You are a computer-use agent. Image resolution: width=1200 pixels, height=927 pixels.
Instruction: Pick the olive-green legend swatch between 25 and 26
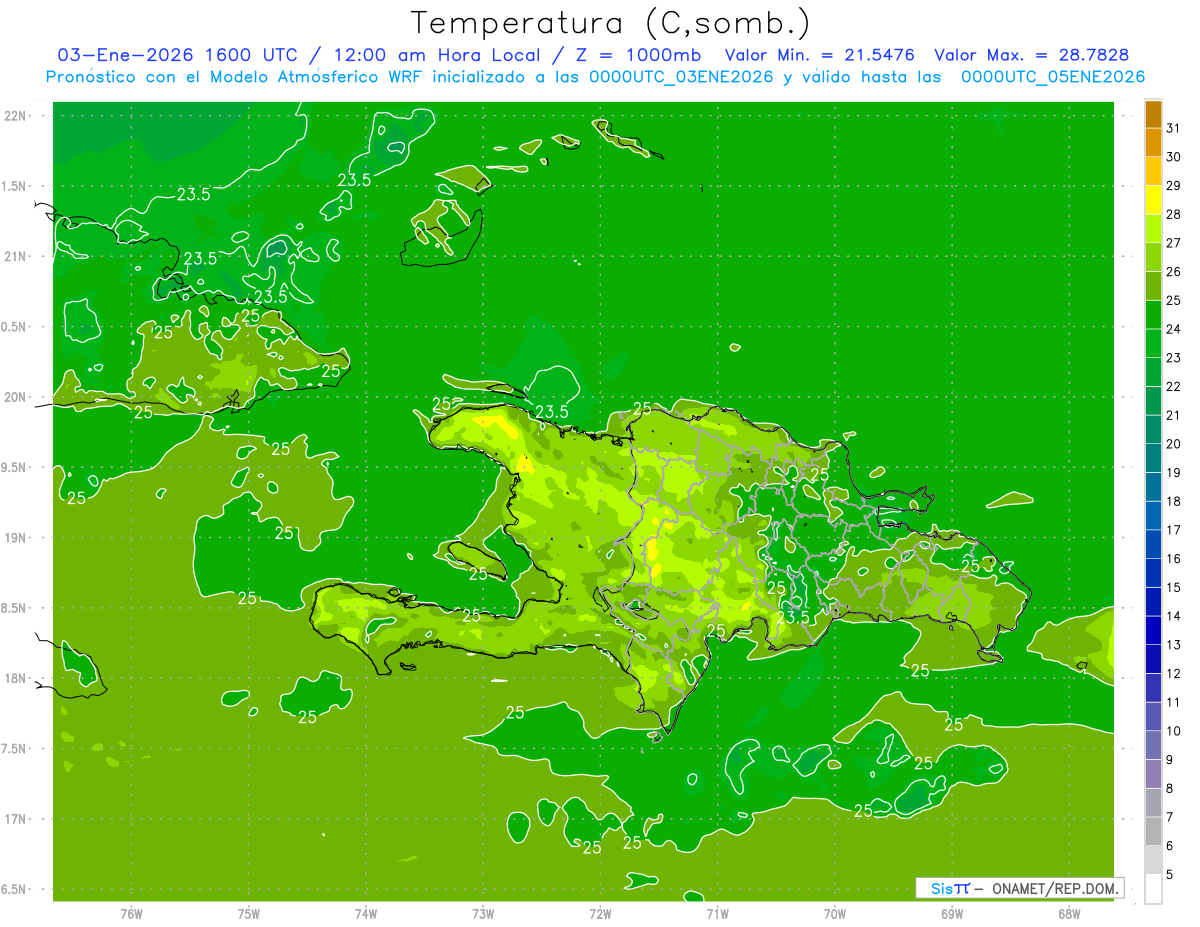pyautogui.click(x=1153, y=286)
